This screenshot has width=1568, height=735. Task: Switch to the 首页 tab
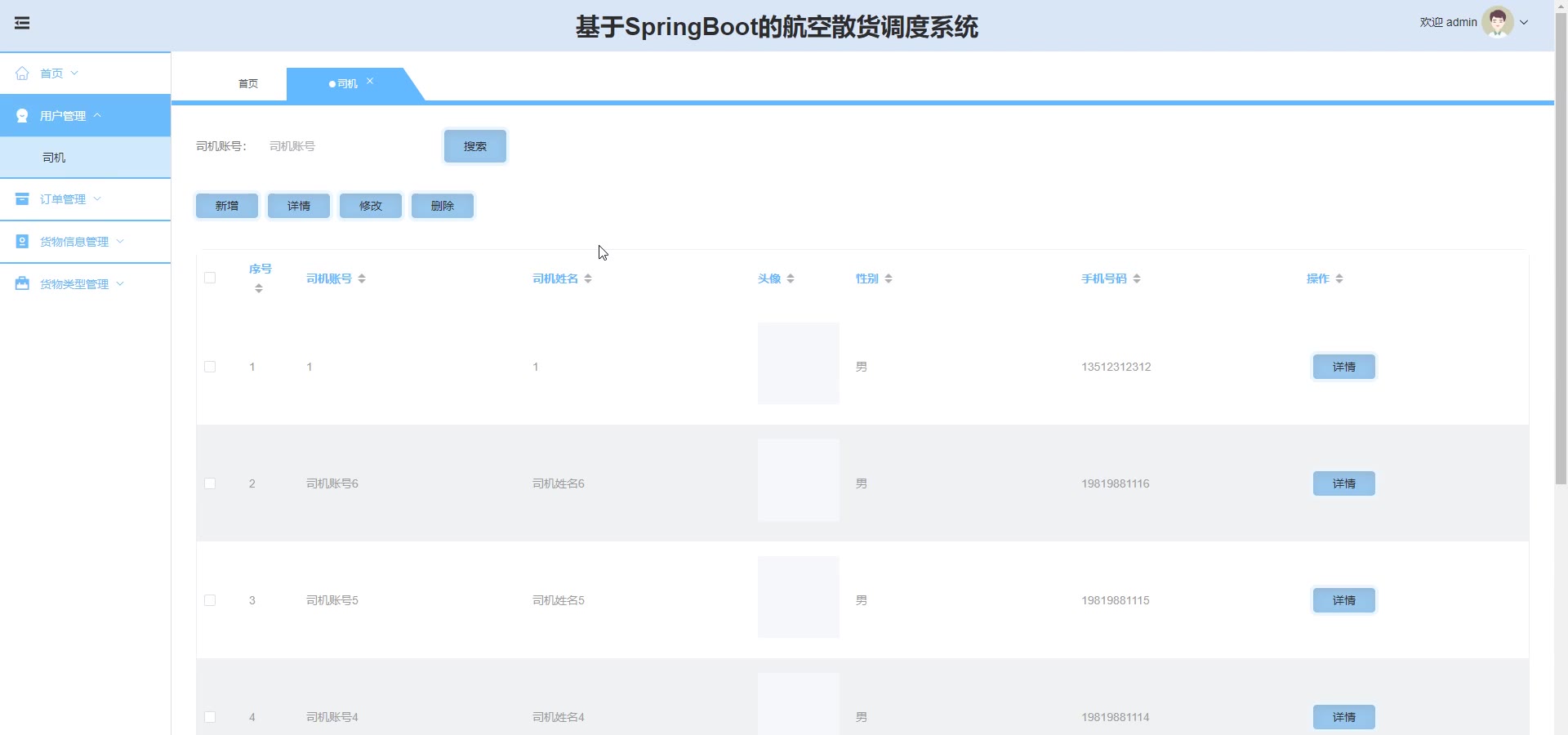pyautogui.click(x=248, y=84)
